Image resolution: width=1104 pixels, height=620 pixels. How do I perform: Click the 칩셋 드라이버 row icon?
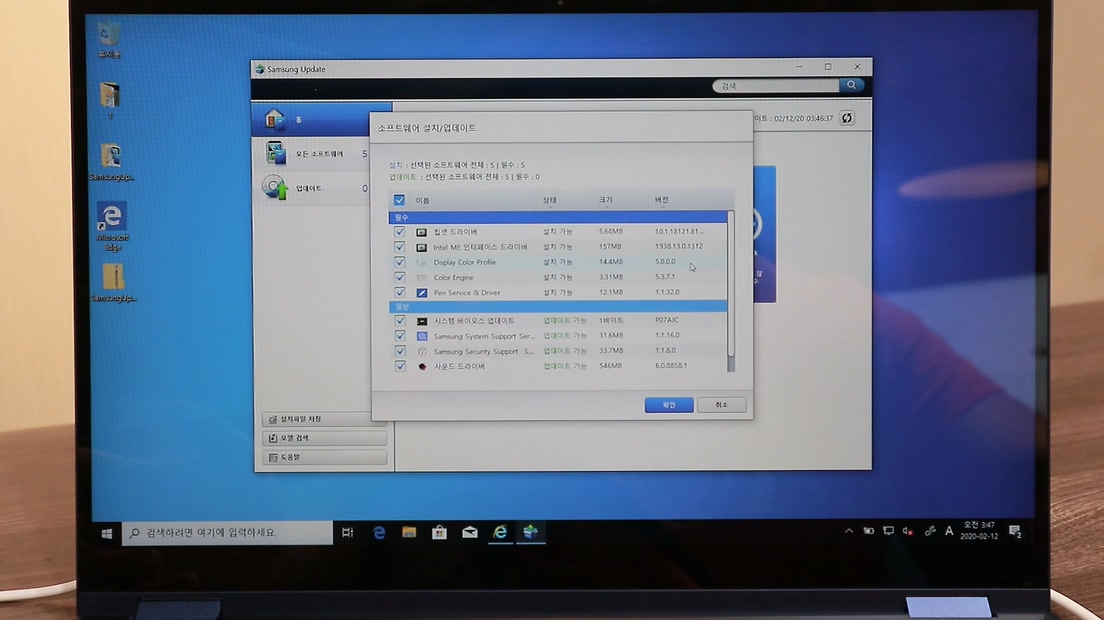pos(421,232)
